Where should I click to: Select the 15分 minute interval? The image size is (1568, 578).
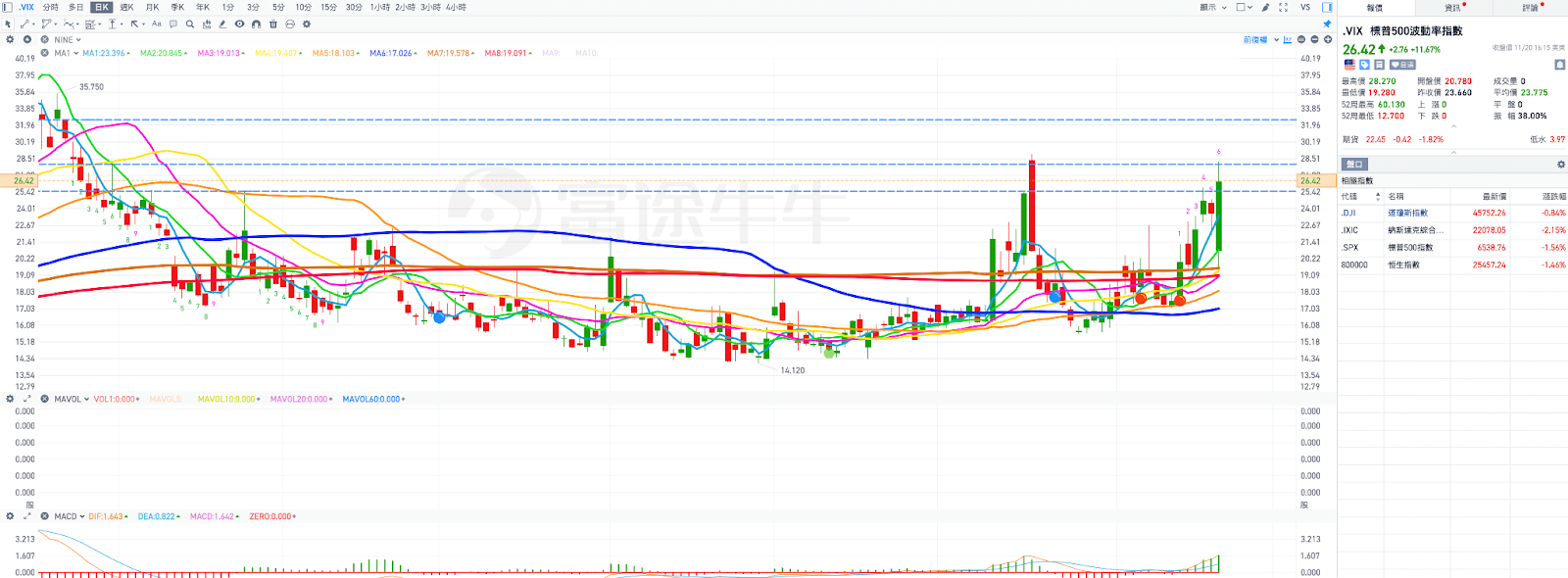click(329, 7)
